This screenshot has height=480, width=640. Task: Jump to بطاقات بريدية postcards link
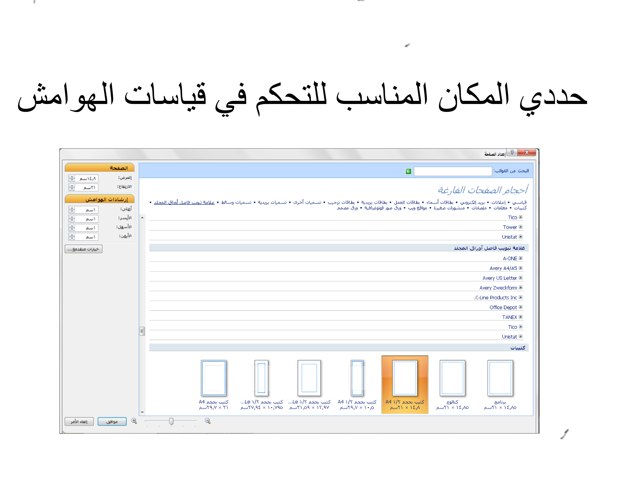coord(374,202)
